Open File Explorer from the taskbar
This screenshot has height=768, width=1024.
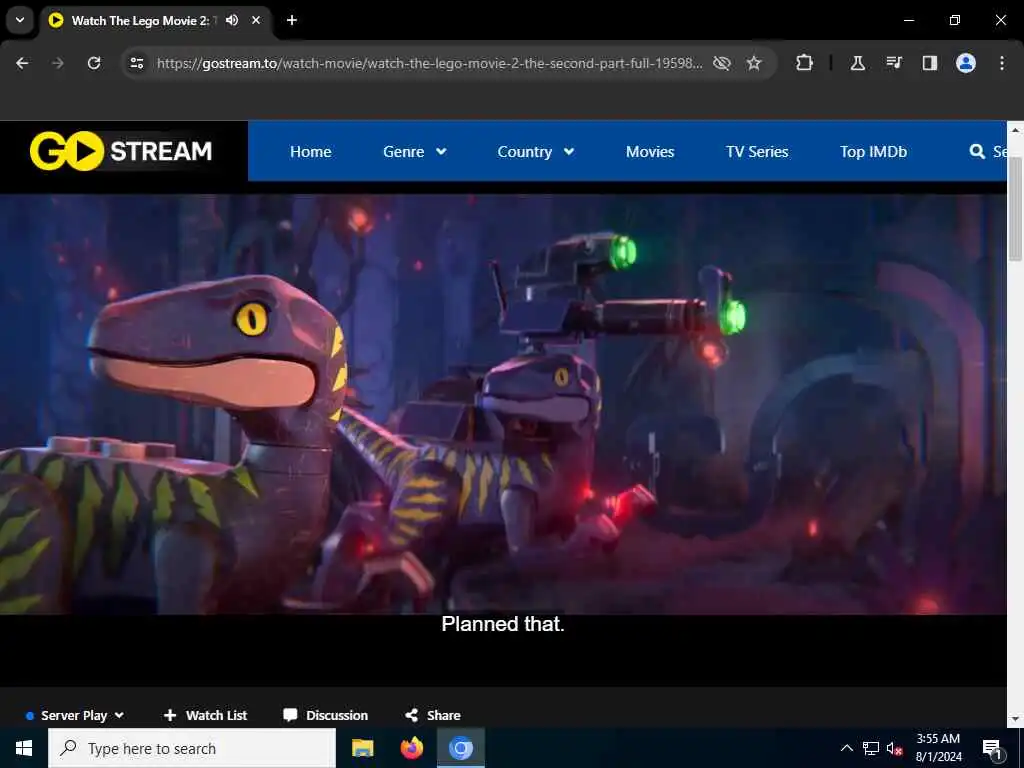point(362,748)
